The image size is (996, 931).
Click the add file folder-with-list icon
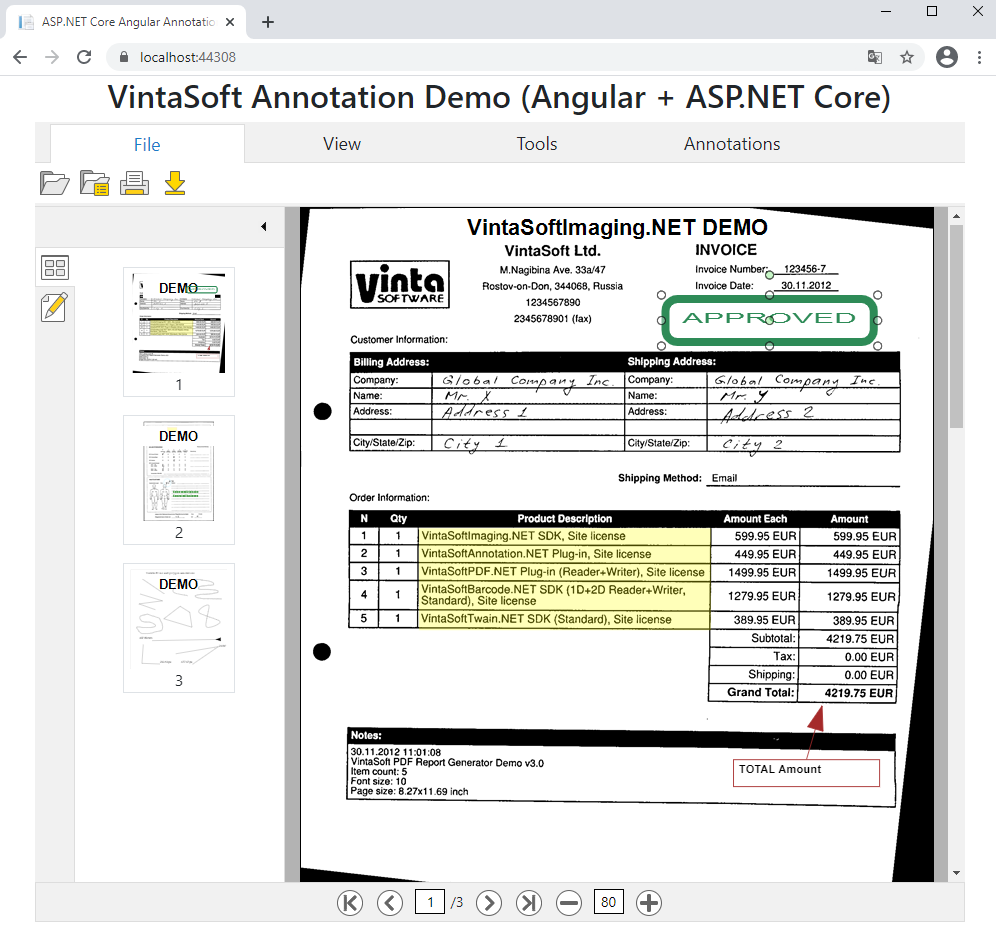pyautogui.click(x=94, y=183)
